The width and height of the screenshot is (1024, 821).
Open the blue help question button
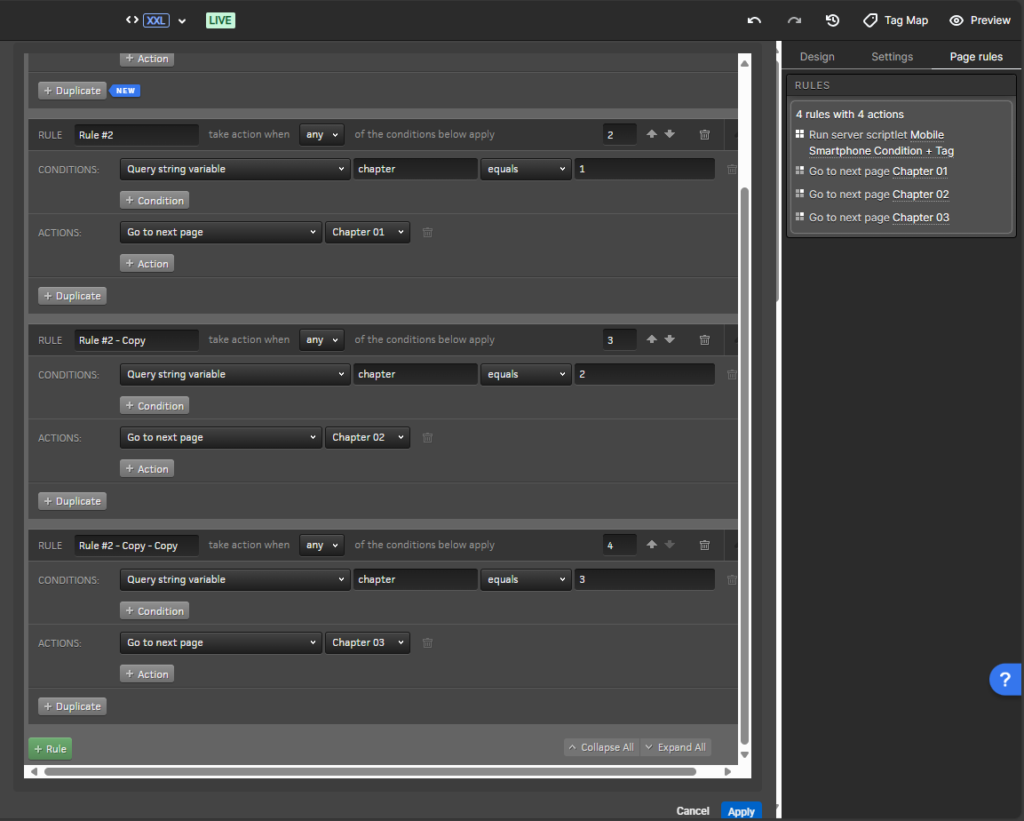(1005, 679)
